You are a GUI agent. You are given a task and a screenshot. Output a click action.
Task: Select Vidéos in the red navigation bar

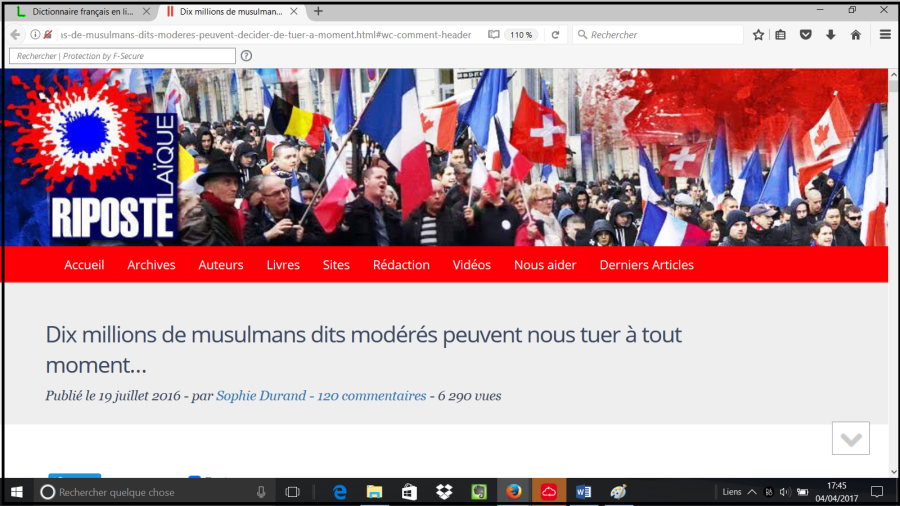pos(472,265)
